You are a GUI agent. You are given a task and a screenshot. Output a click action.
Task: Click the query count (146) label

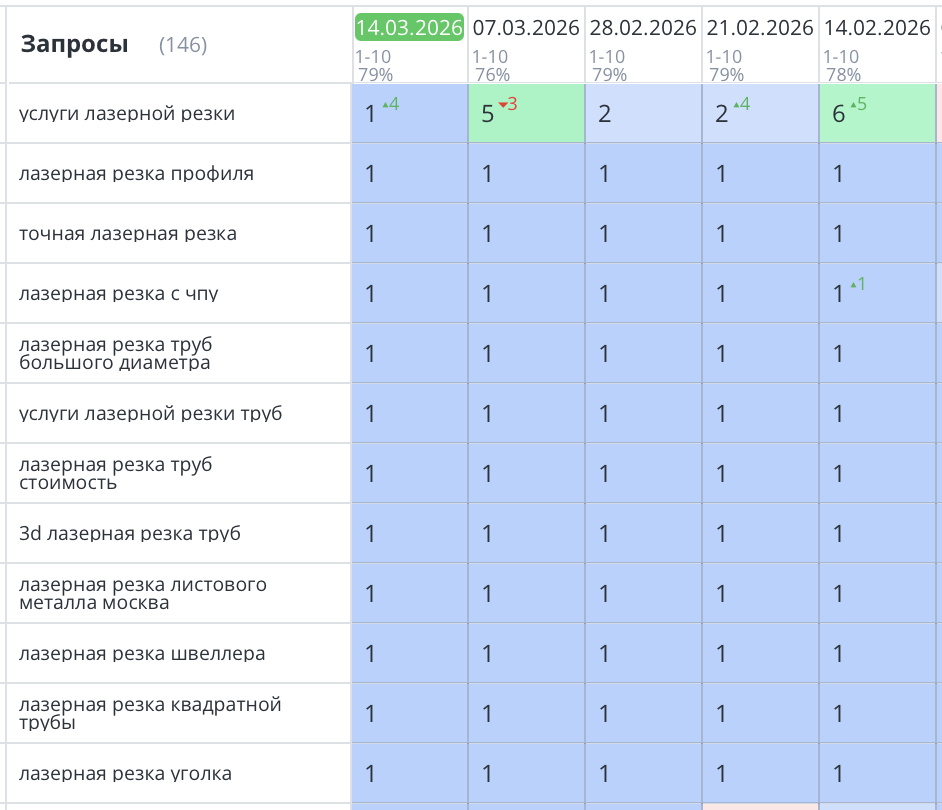pos(183,45)
